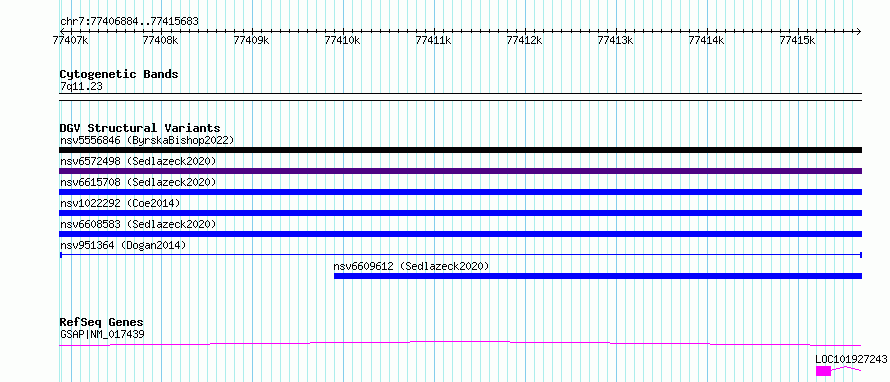The width and height of the screenshot is (890, 382).
Task: Click the nsv6608583 blue variant bar
Action: 460,234
